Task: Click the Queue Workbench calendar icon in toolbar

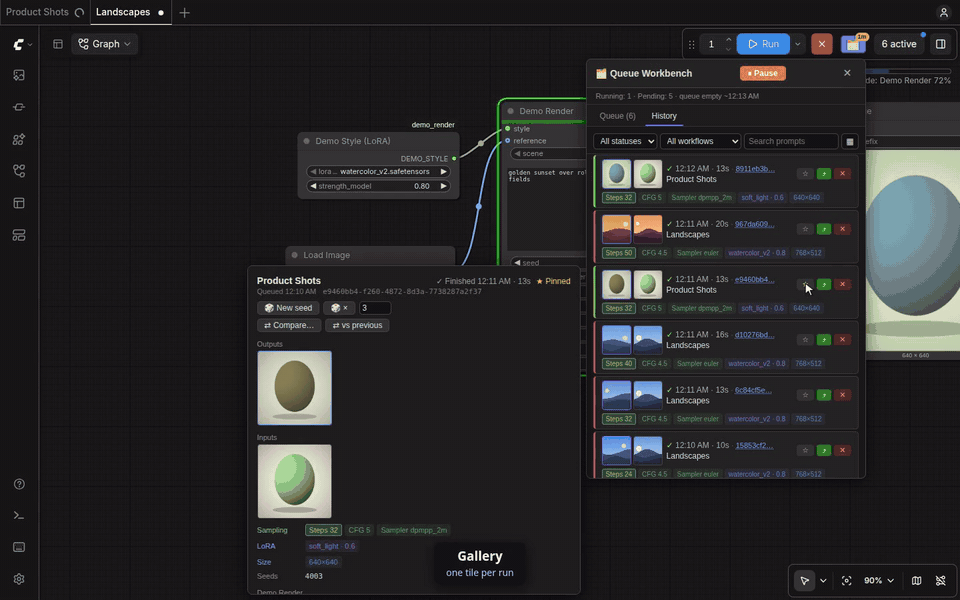Action: click(x=853, y=44)
